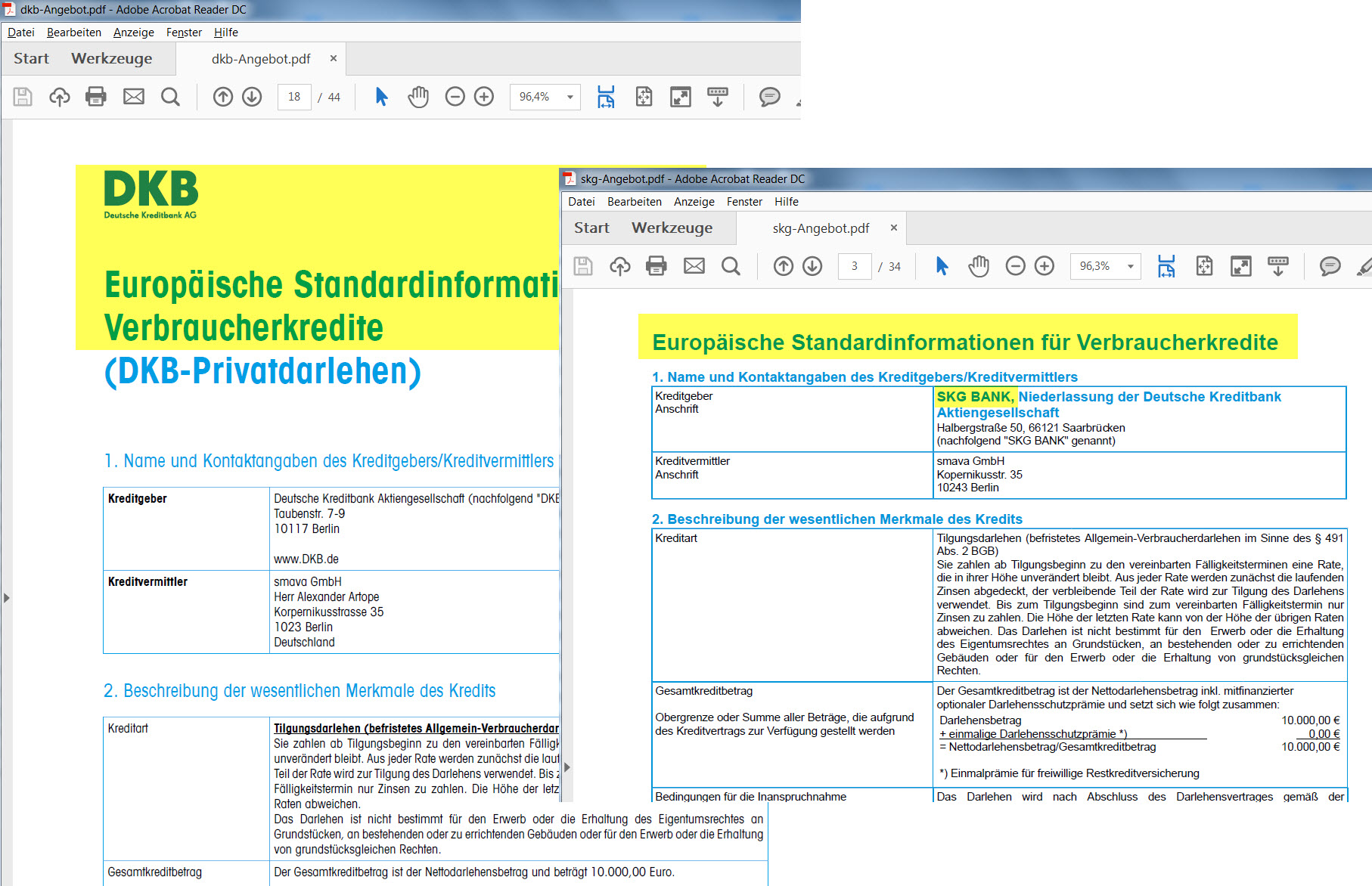This screenshot has width=1372, height=886.
Task: Activate hand pan tool in skg-Angebot window
Action: (979, 266)
